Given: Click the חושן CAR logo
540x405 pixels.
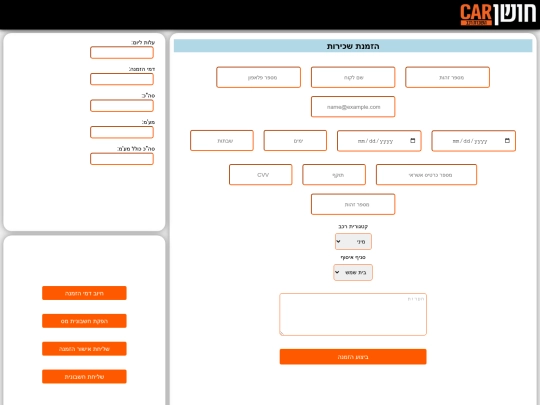Looking at the screenshot, I should (498, 14).
